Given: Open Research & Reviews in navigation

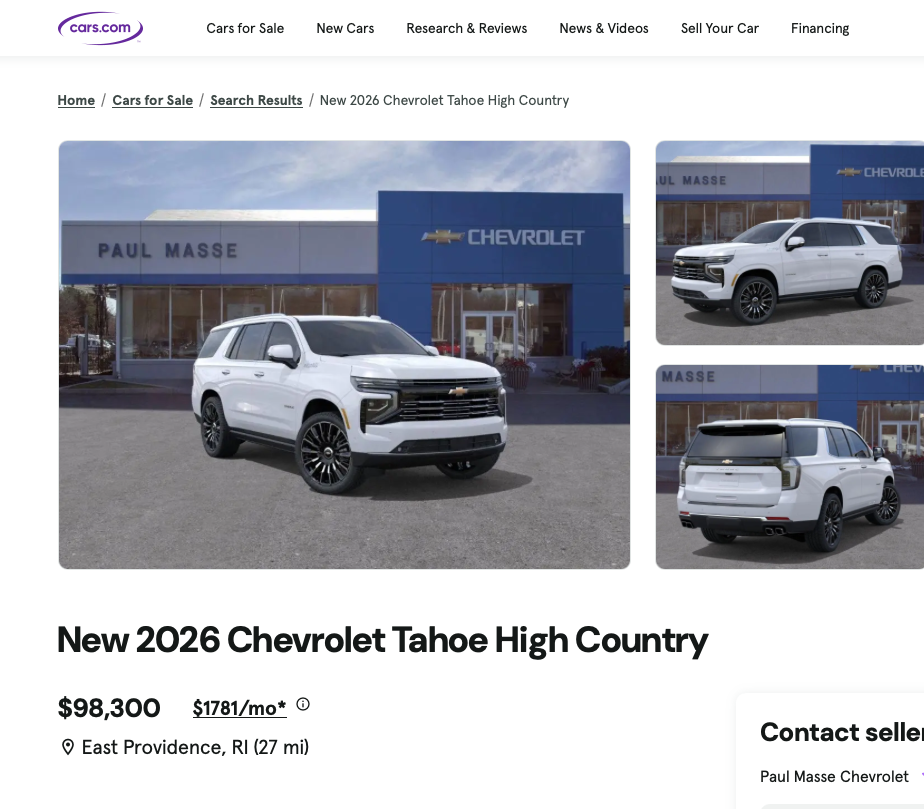Looking at the screenshot, I should click(466, 28).
